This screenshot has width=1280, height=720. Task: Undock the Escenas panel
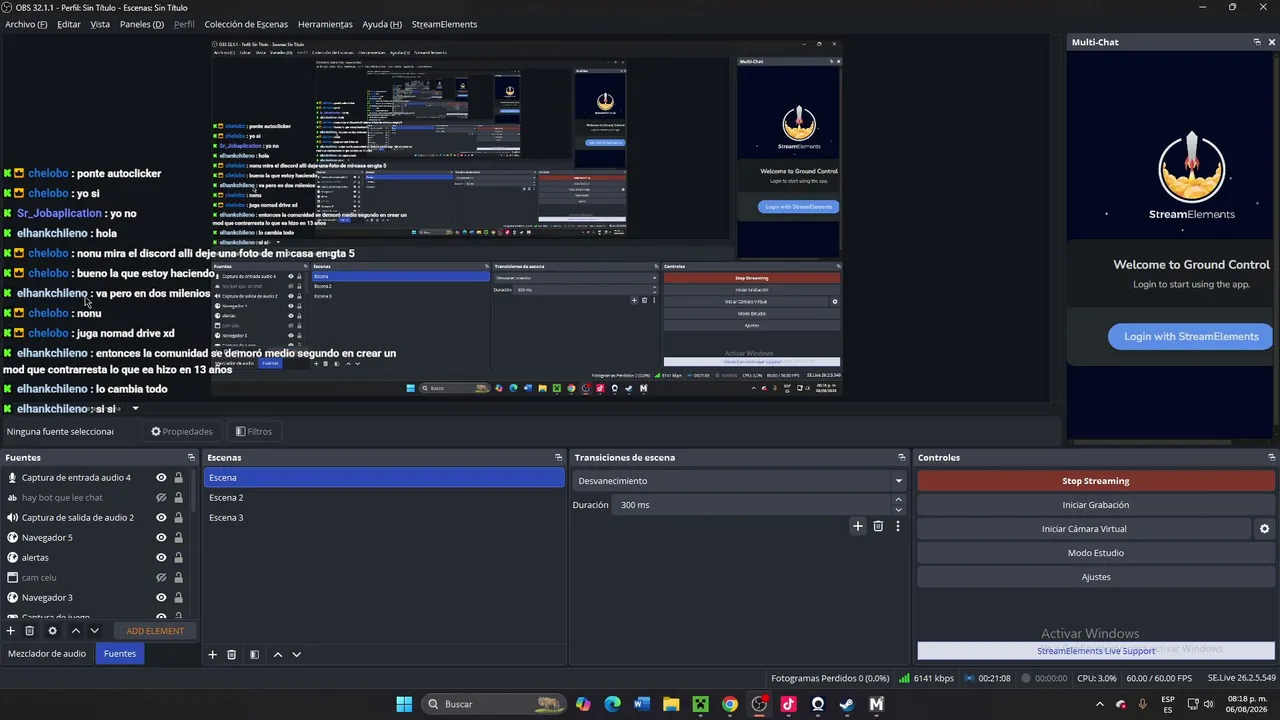click(x=558, y=458)
